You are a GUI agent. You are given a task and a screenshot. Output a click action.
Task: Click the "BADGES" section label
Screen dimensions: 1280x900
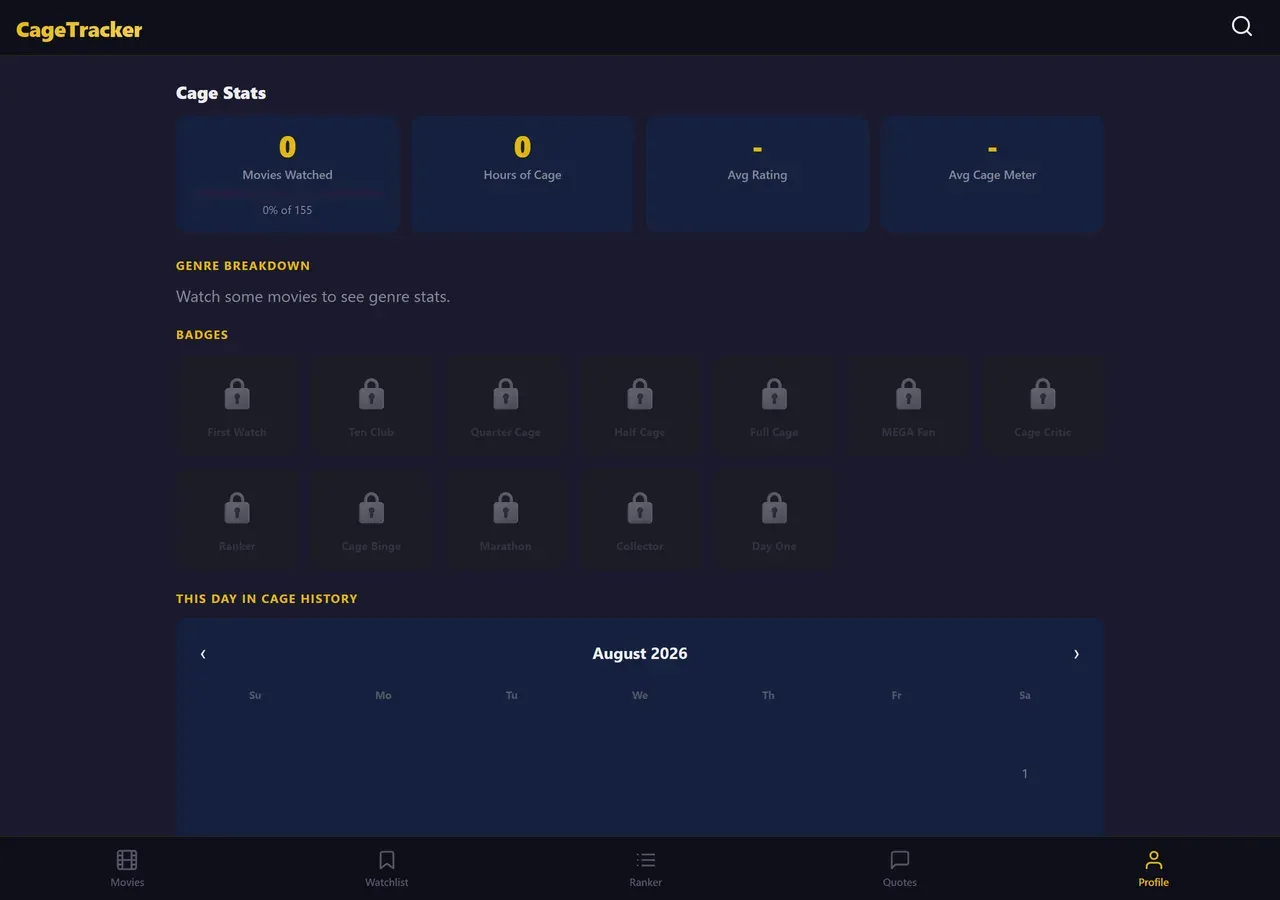tap(202, 335)
